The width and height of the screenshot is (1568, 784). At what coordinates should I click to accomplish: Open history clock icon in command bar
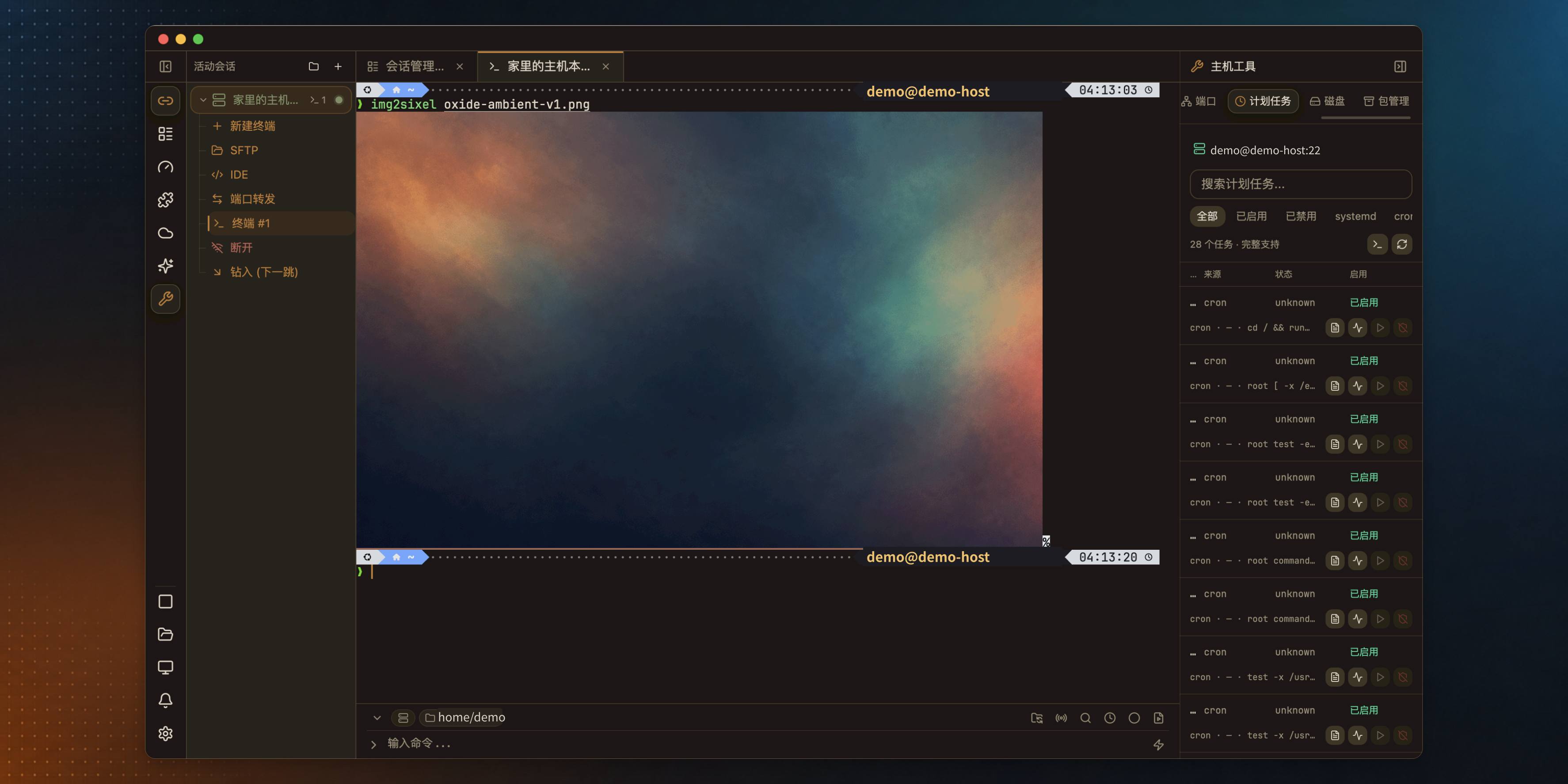click(1110, 718)
